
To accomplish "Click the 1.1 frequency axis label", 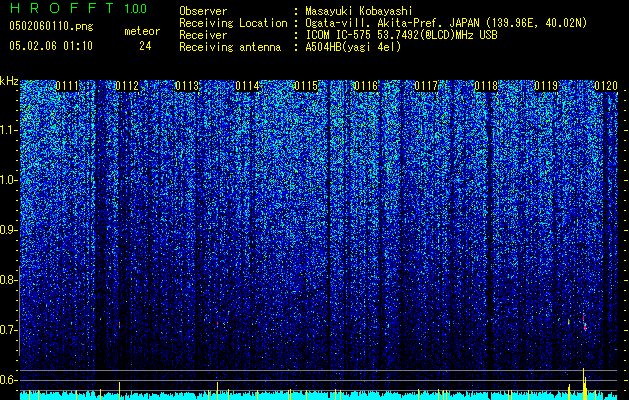I will 9,130.
